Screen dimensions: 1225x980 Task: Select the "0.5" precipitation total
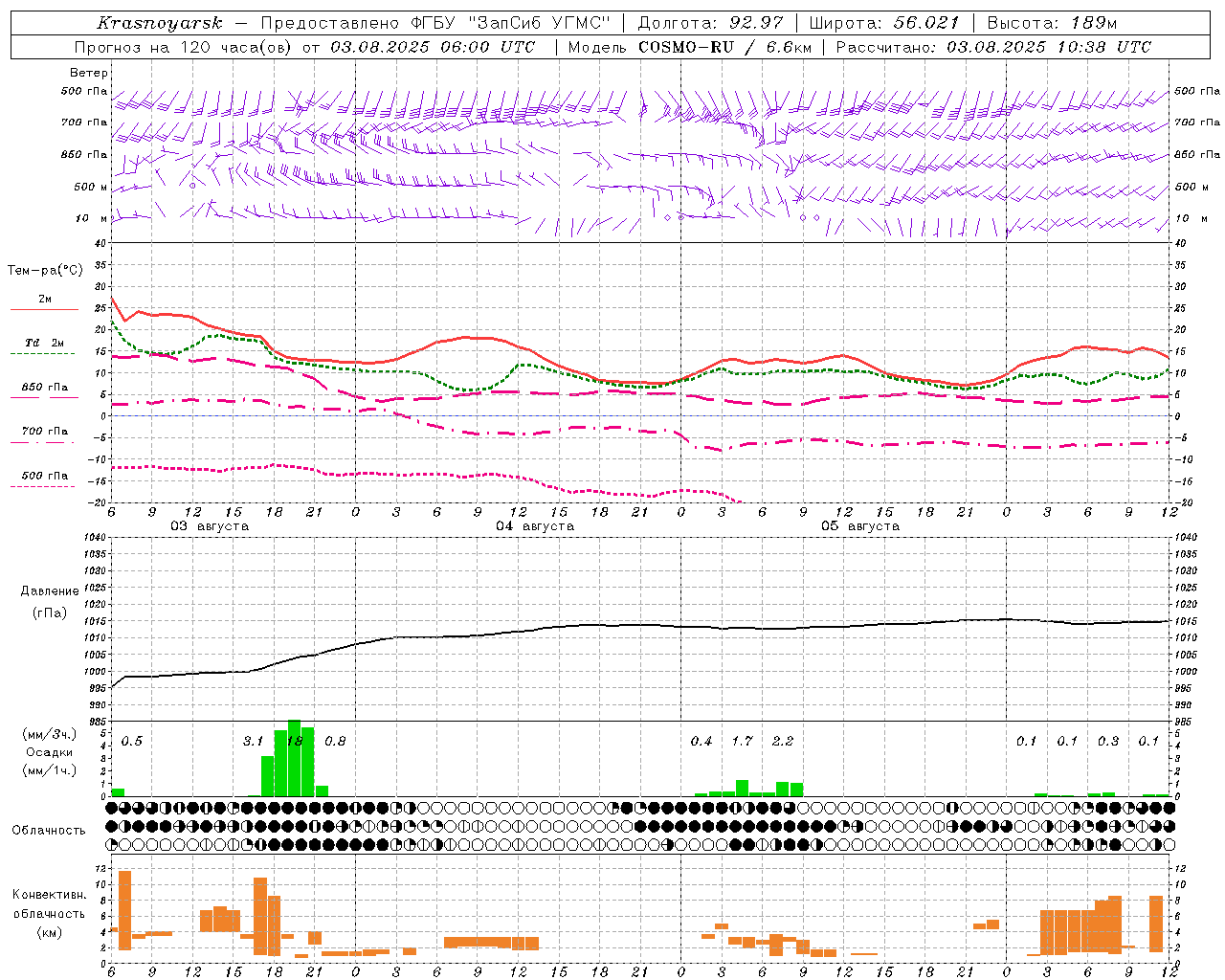pos(131,741)
